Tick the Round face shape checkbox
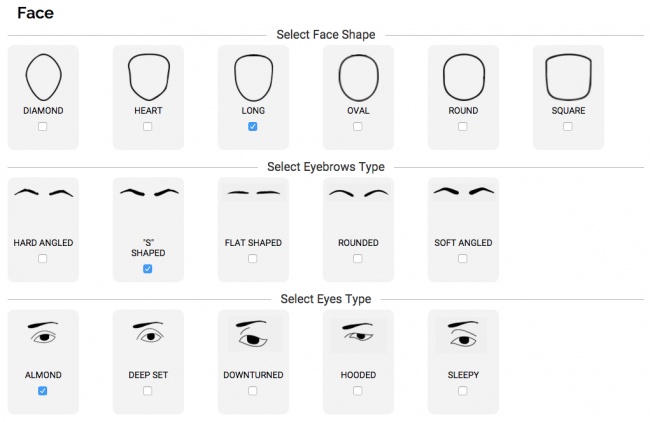 pos(462,127)
